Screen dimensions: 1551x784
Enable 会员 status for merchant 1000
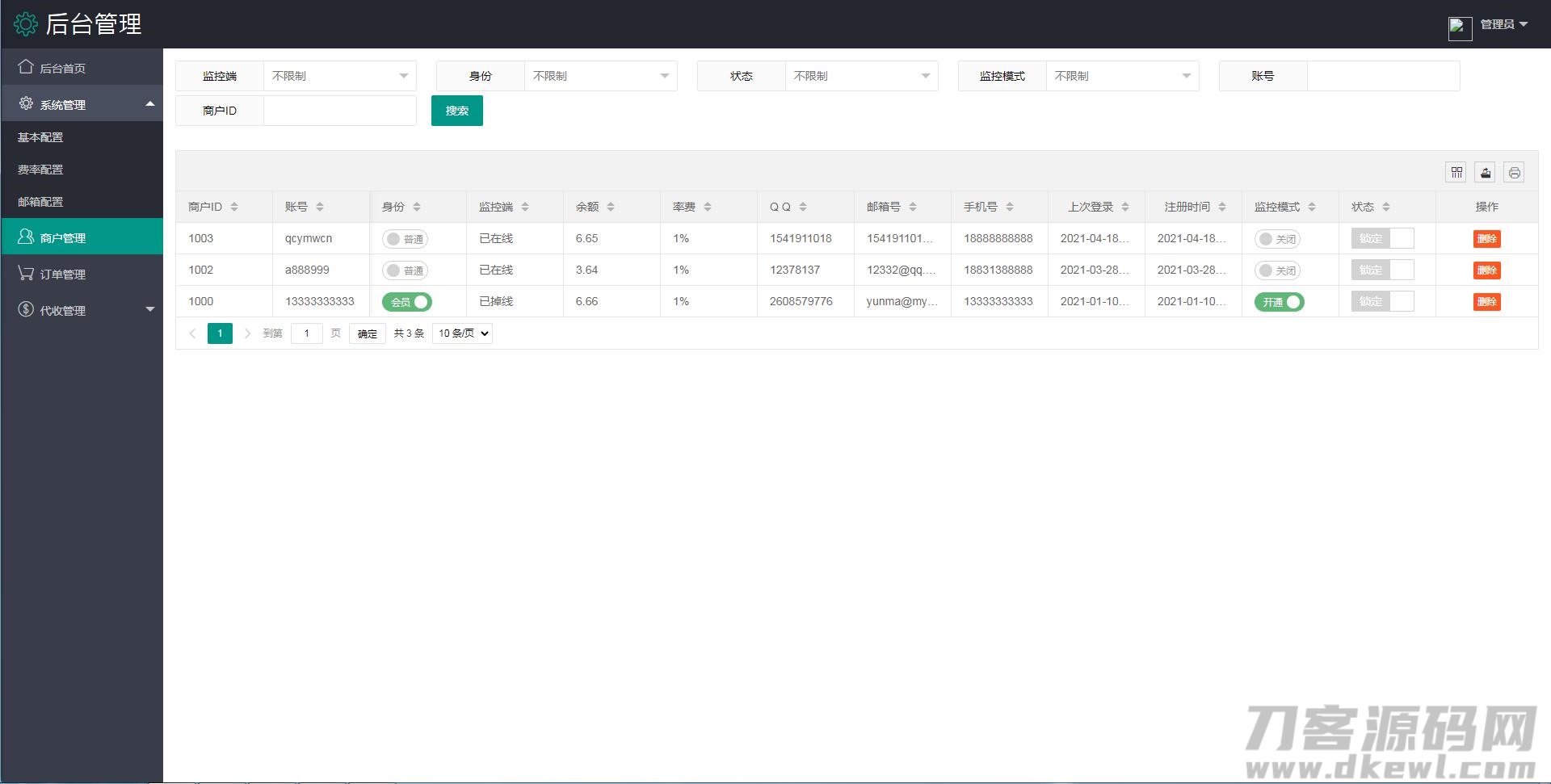point(406,301)
